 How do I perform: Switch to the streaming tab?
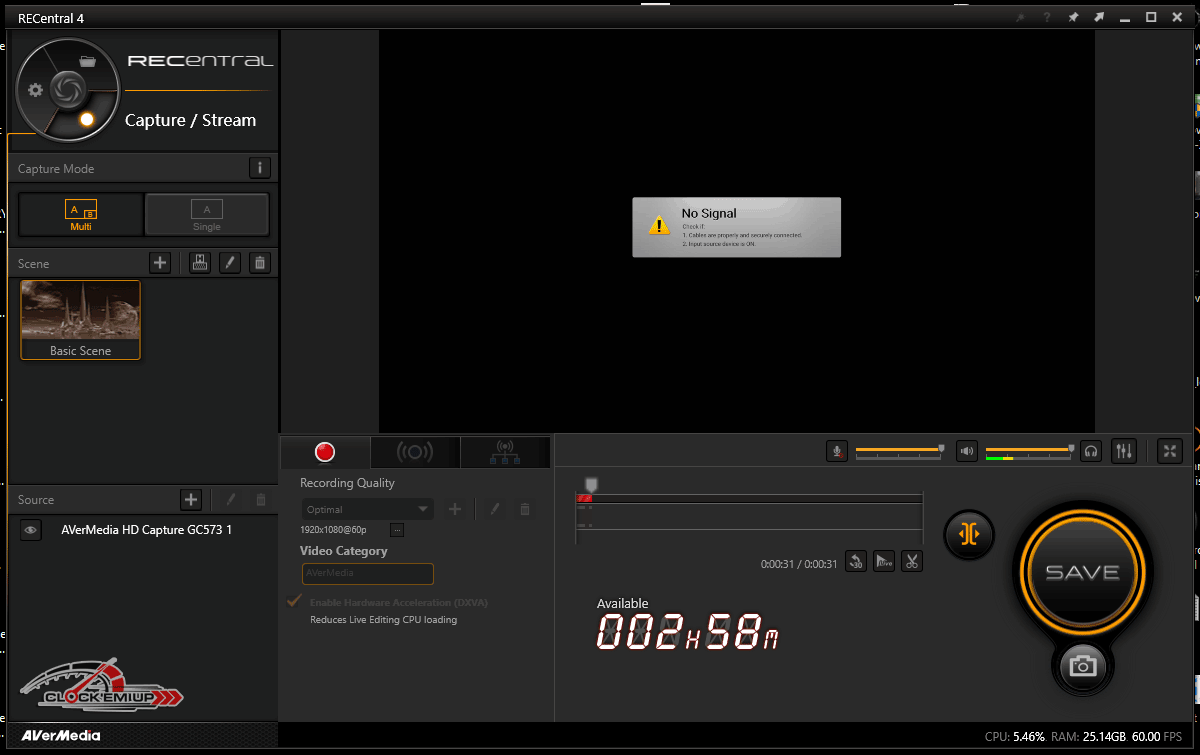pyautogui.click(x=415, y=453)
